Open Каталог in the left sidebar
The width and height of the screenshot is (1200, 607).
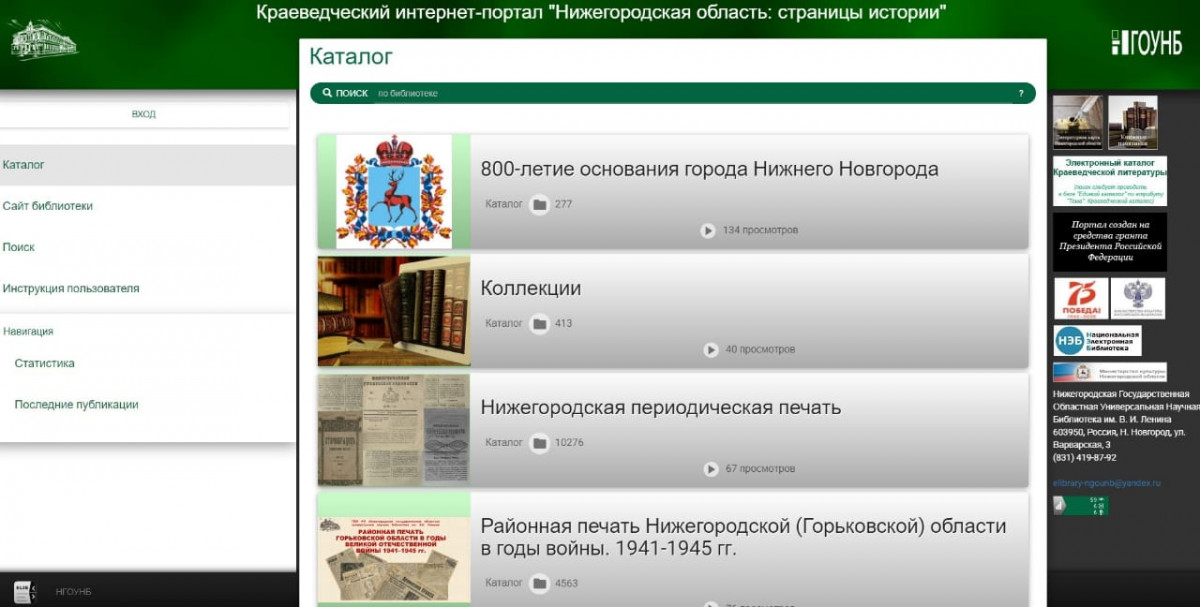click(24, 165)
